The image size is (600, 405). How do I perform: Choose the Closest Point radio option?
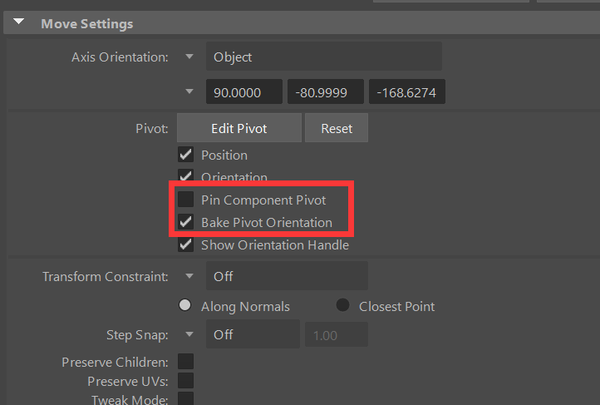(343, 306)
